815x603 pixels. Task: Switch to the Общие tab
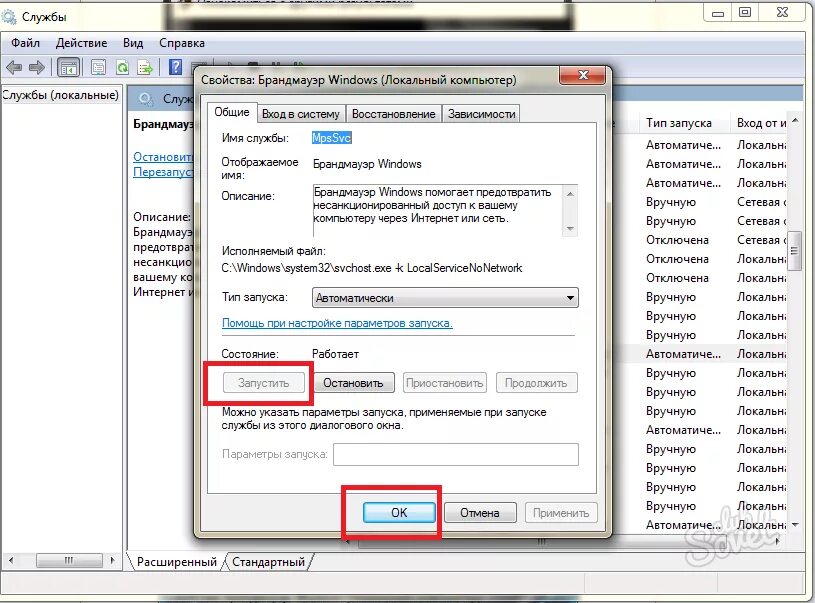(x=232, y=112)
